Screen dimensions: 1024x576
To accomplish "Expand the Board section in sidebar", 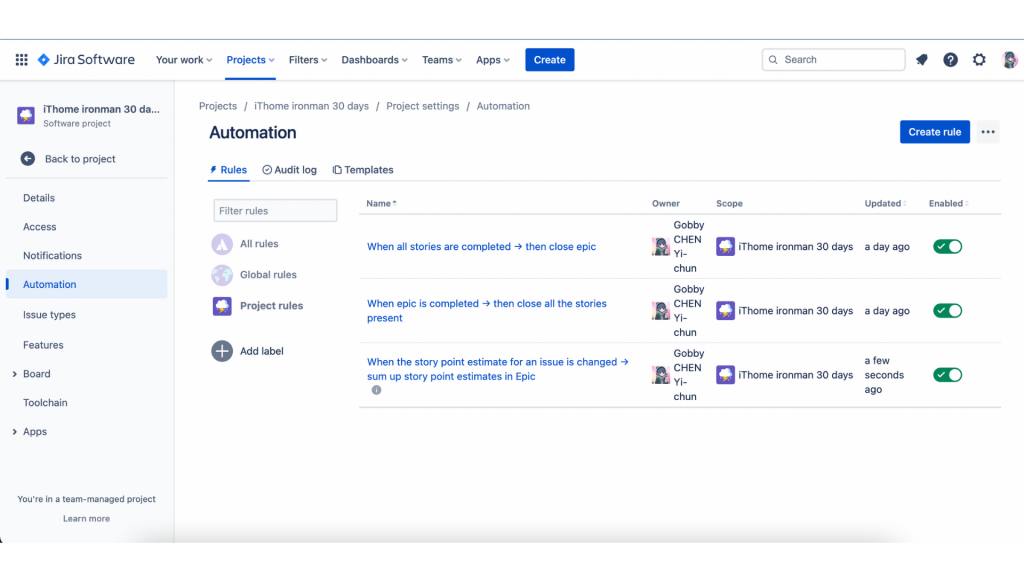I will click(14, 374).
